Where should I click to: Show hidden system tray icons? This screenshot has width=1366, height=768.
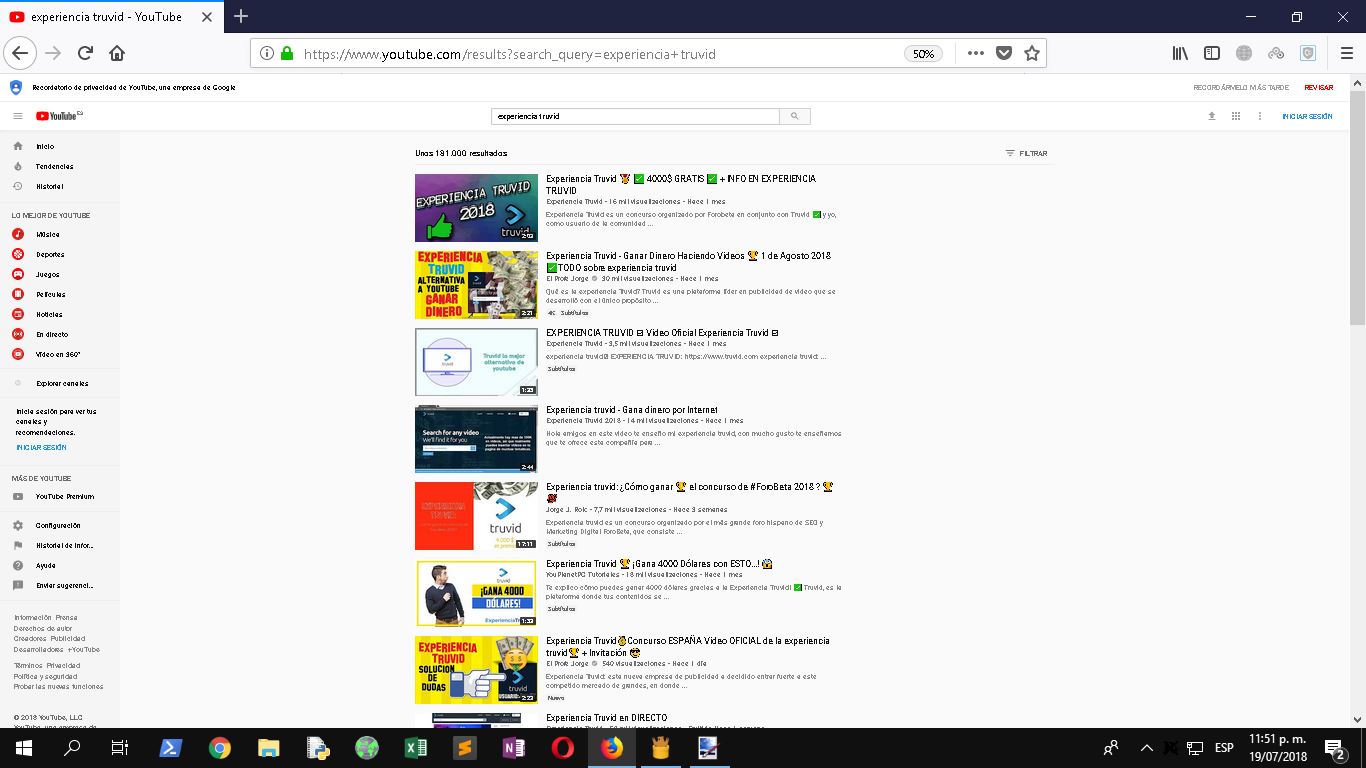[1146, 747]
